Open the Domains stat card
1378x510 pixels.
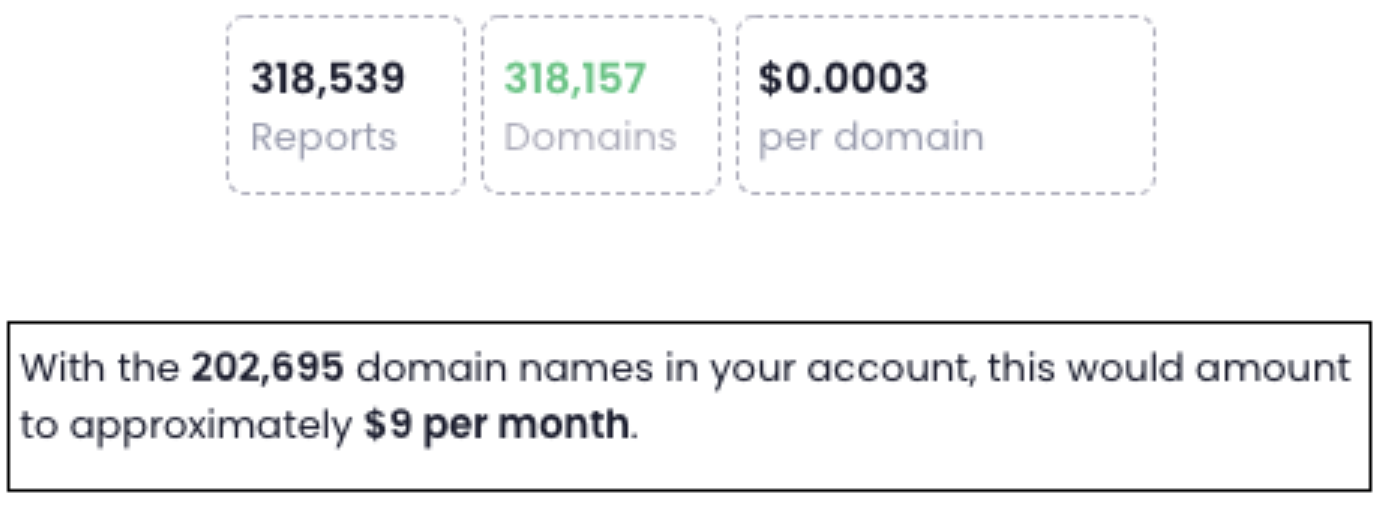pos(601,105)
